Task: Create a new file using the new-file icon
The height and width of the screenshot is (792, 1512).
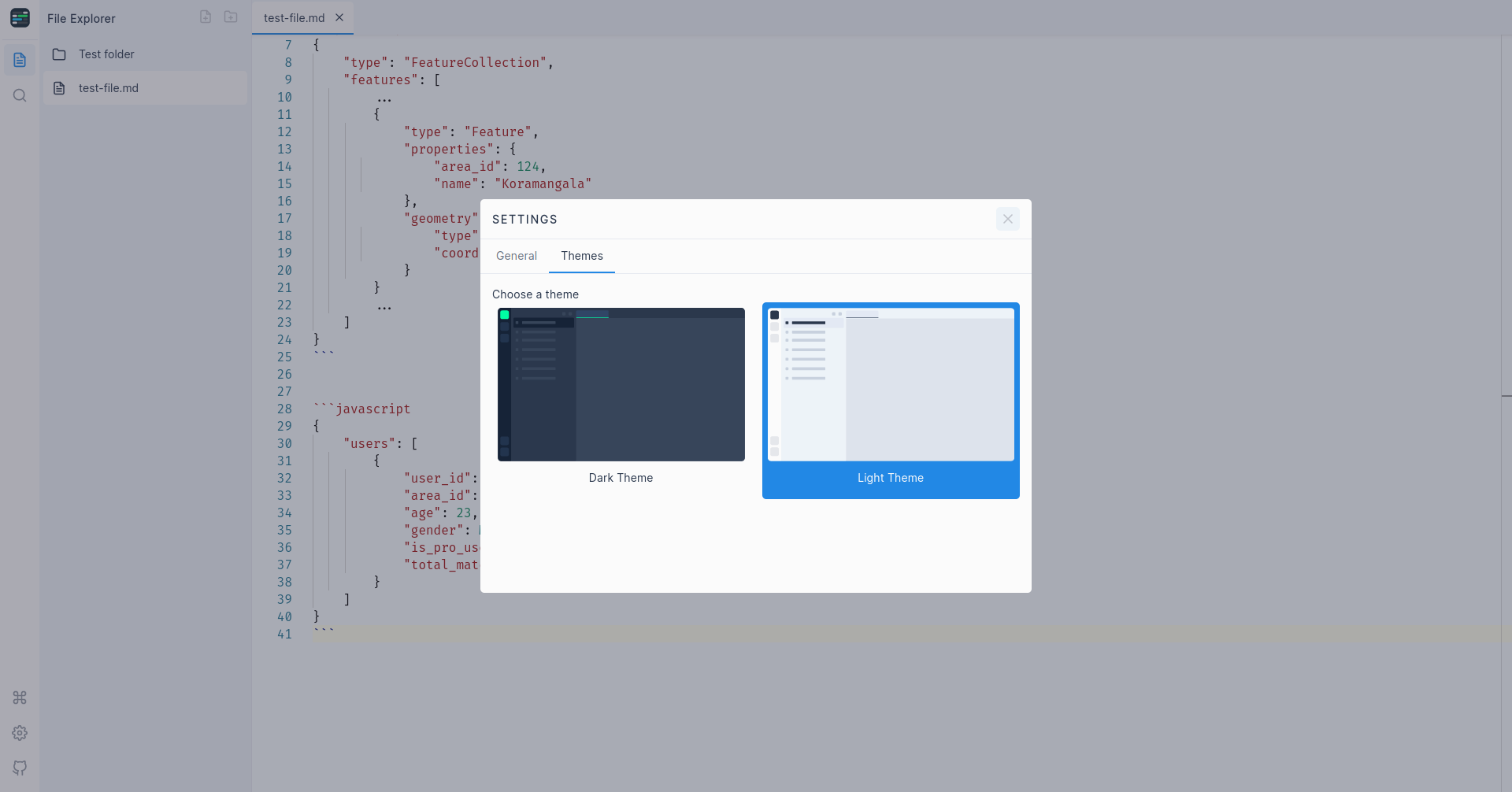Action: coord(205,16)
